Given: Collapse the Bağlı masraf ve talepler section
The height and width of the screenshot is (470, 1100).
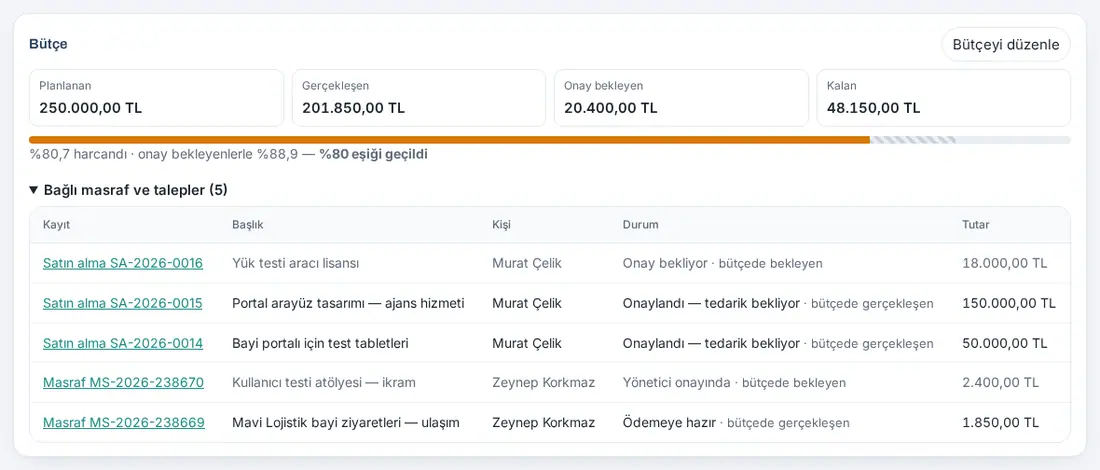Looking at the screenshot, I should click(x=128, y=190).
